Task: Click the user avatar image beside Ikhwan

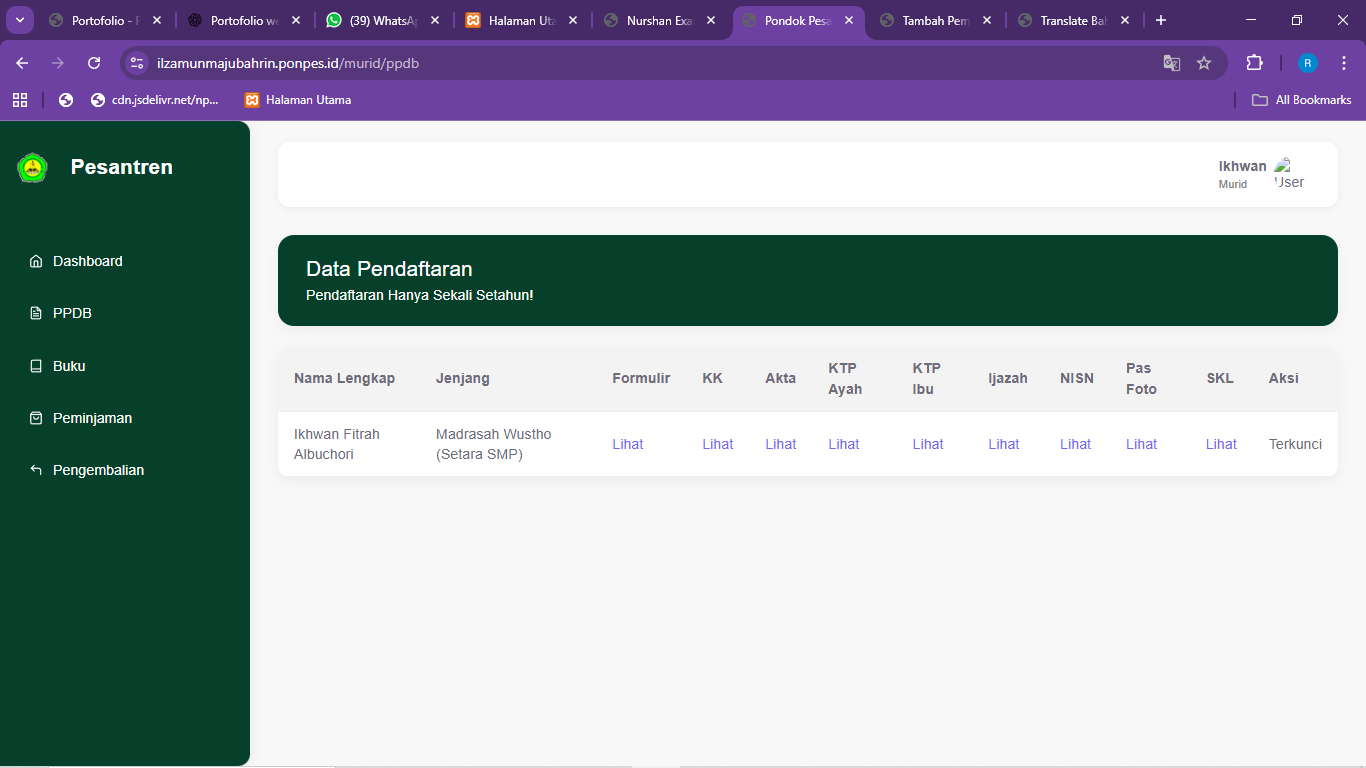Action: [1289, 174]
